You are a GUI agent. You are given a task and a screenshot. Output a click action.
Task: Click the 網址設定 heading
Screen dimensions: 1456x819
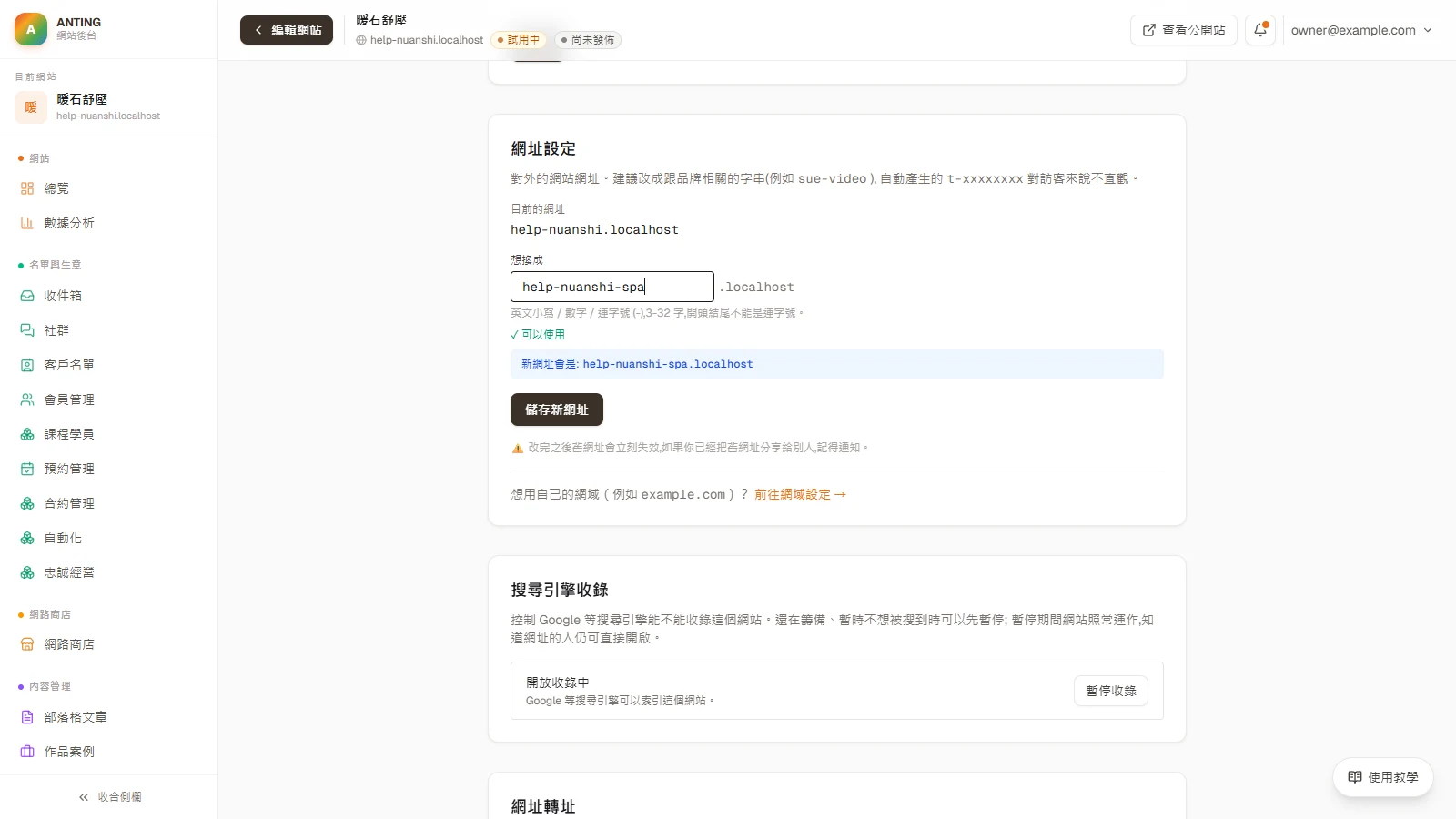[543, 148]
